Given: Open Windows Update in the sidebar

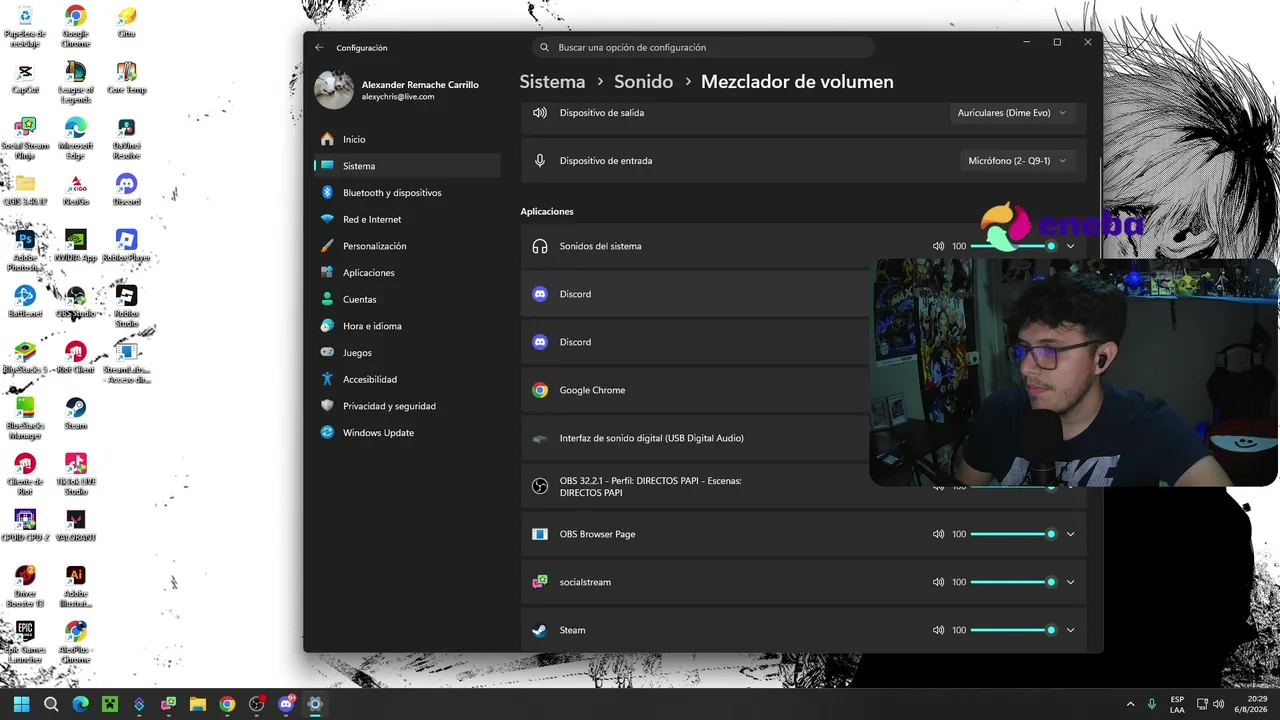Looking at the screenshot, I should [407, 433].
